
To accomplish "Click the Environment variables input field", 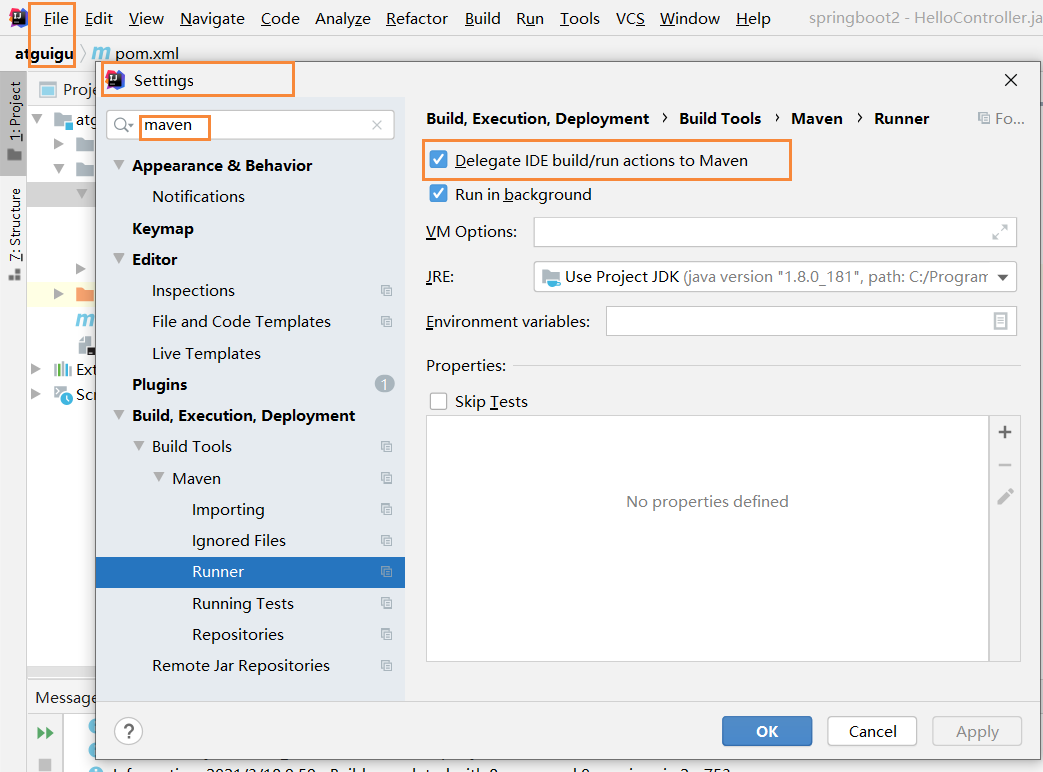I will (811, 322).
